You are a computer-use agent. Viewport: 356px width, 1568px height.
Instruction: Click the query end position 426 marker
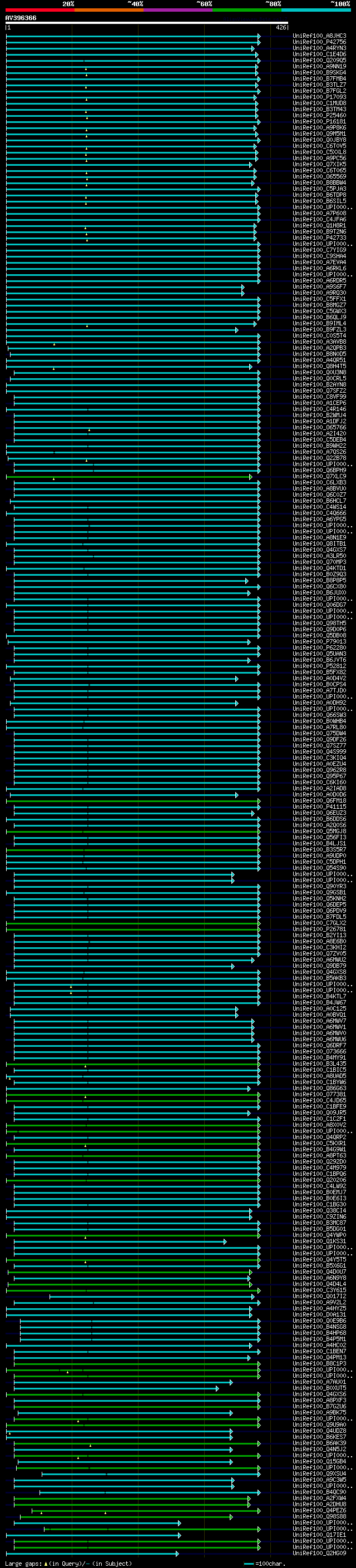(281, 27)
